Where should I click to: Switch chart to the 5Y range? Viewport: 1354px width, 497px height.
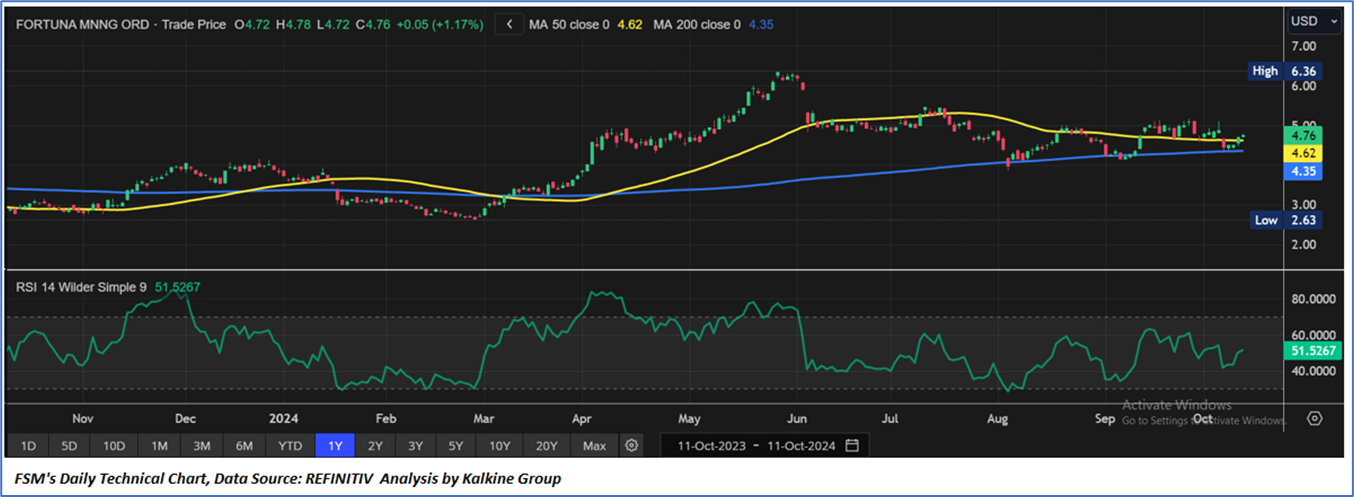pyautogui.click(x=455, y=445)
